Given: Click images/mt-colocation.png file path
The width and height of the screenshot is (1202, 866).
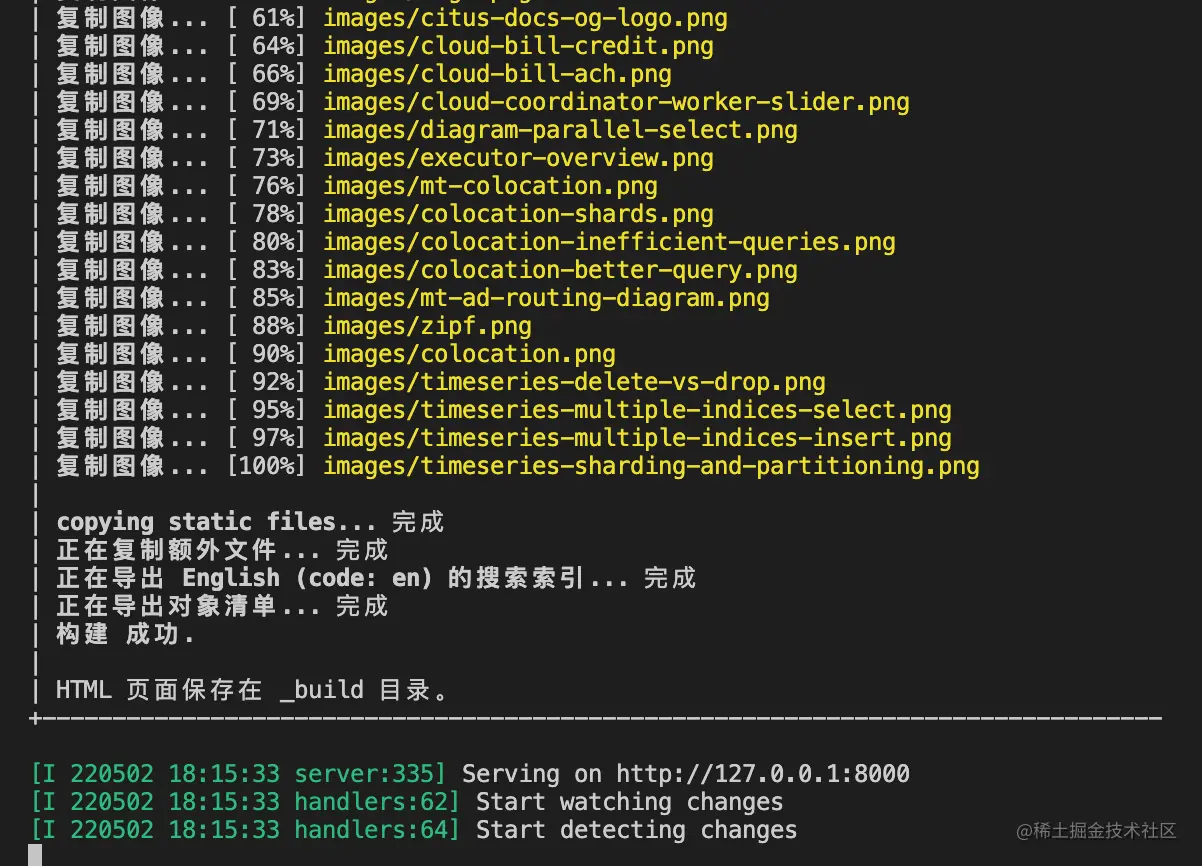Looking at the screenshot, I should (x=490, y=186).
